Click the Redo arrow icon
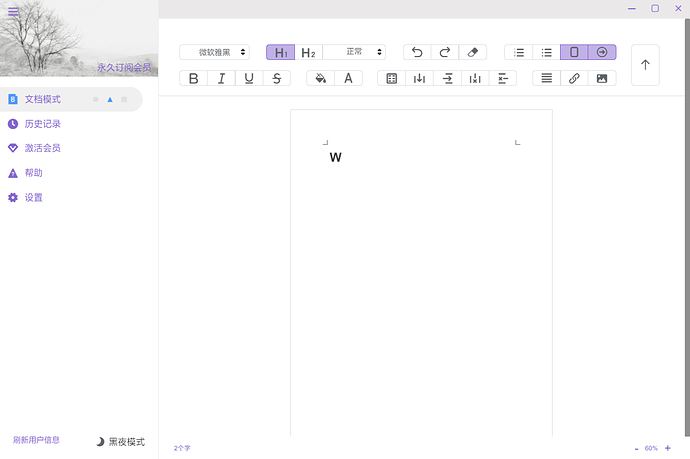690x459 pixels. 445,52
